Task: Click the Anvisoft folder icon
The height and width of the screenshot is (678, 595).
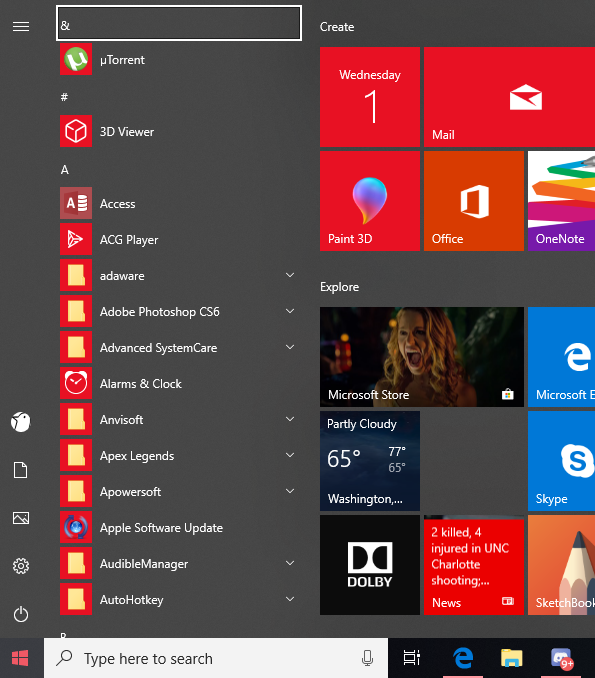Action: (76, 419)
